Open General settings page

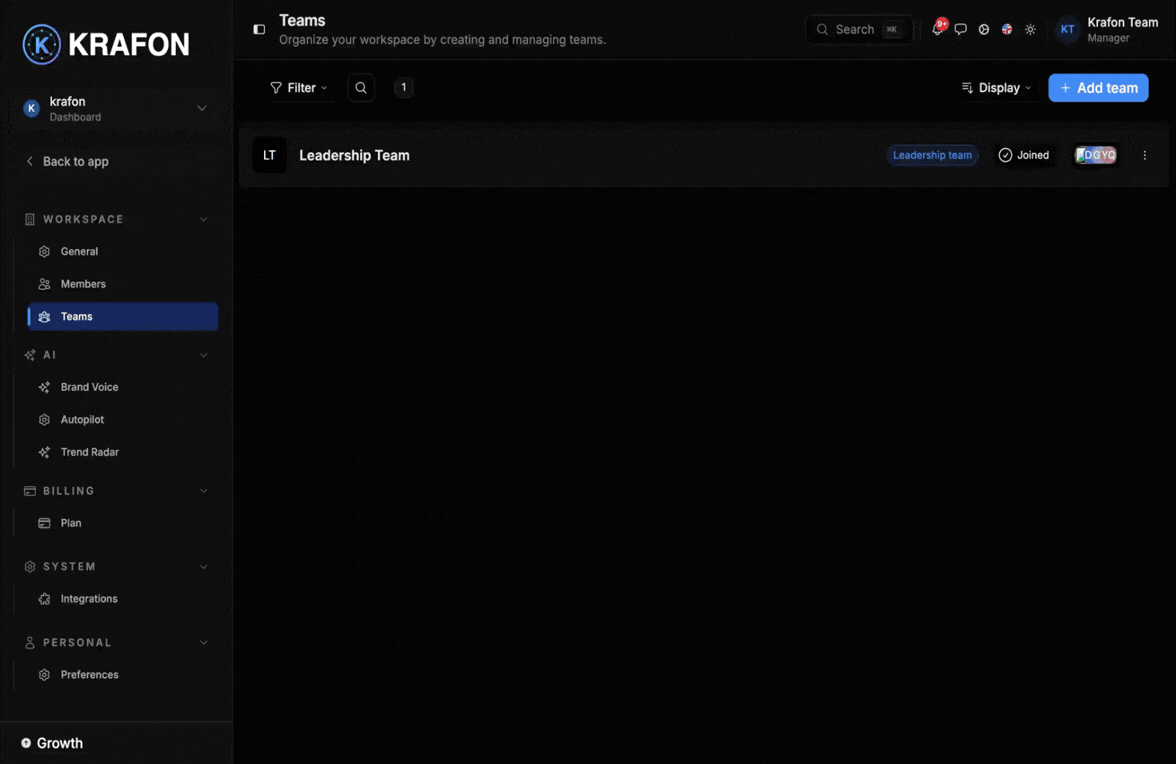[123, 251]
